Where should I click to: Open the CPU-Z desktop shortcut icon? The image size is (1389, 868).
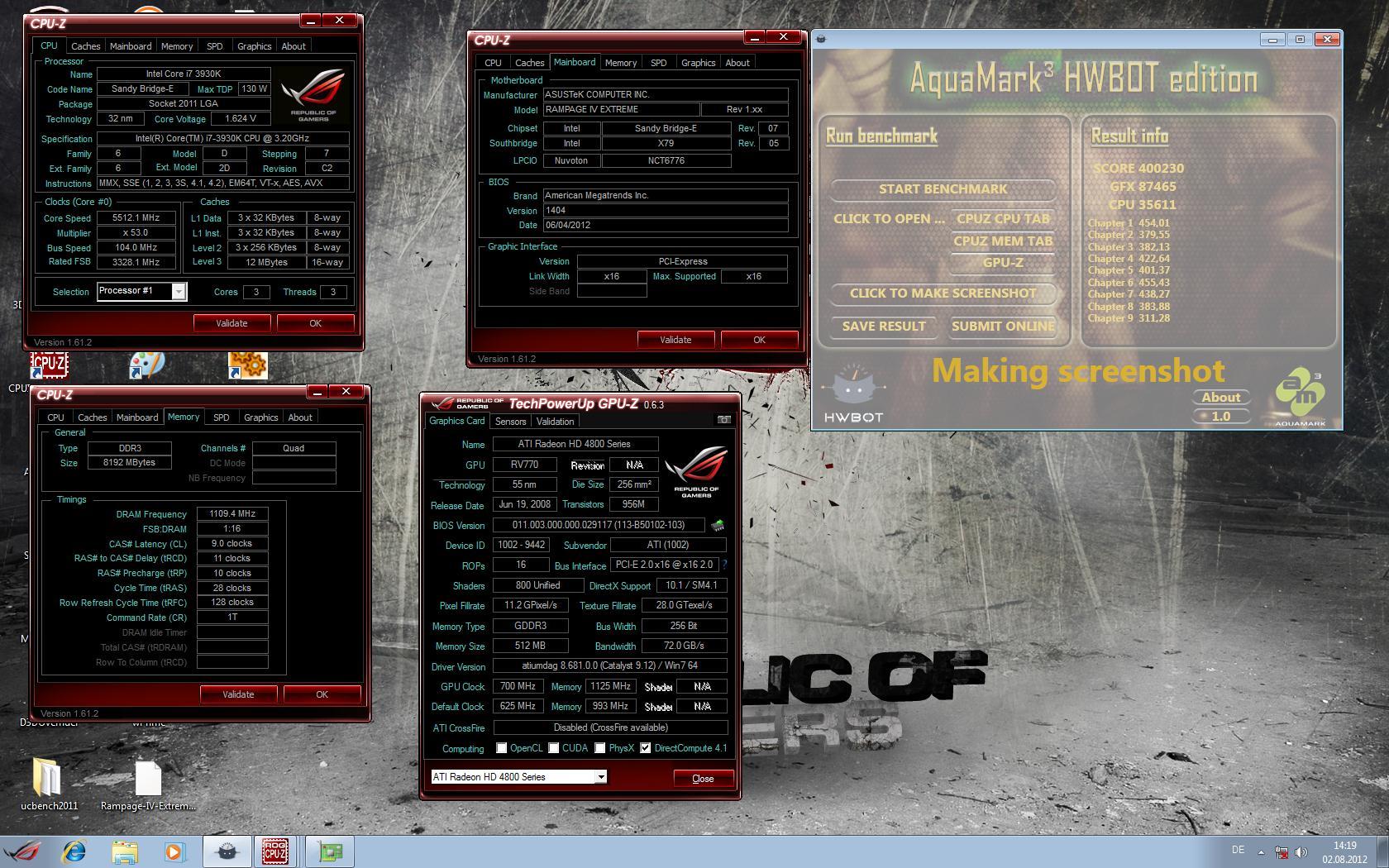tap(49, 365)
